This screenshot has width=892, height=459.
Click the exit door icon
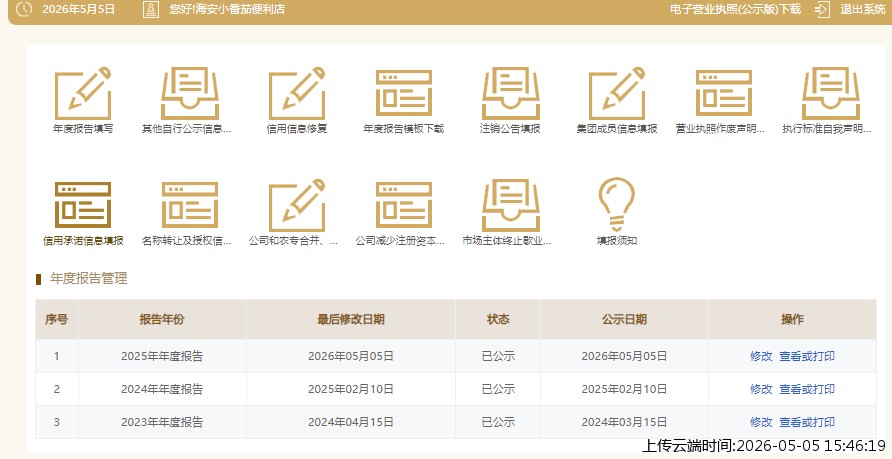823,9
